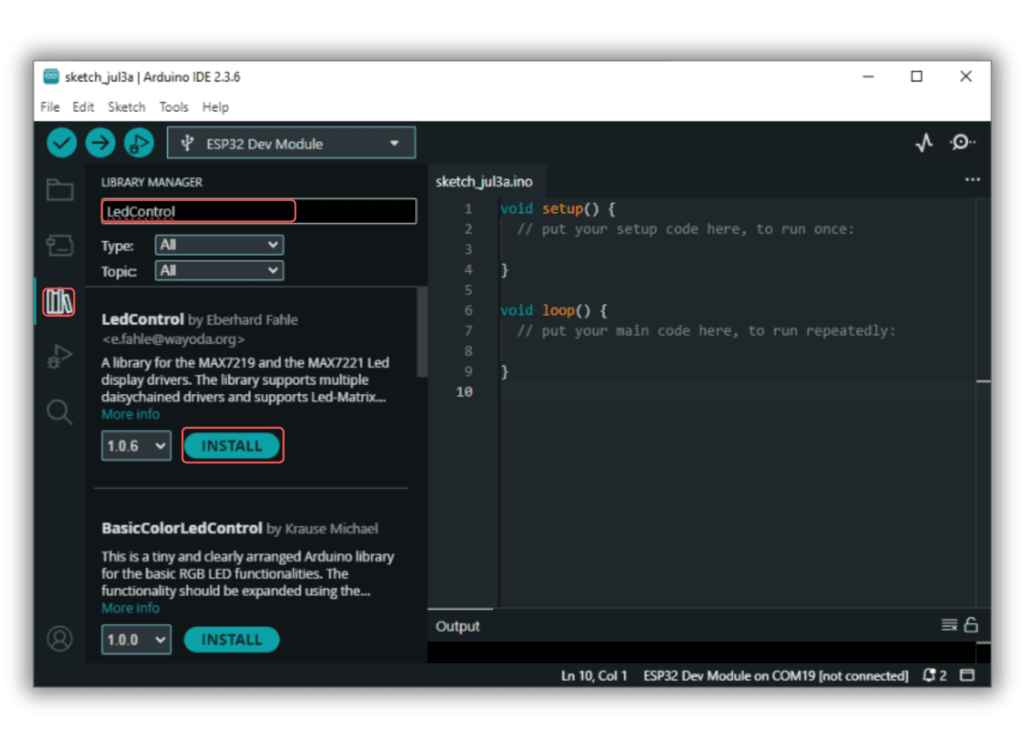Click the Upload arrow button
The width and height of the screenshot is (1024, 748).
point(100,143)
